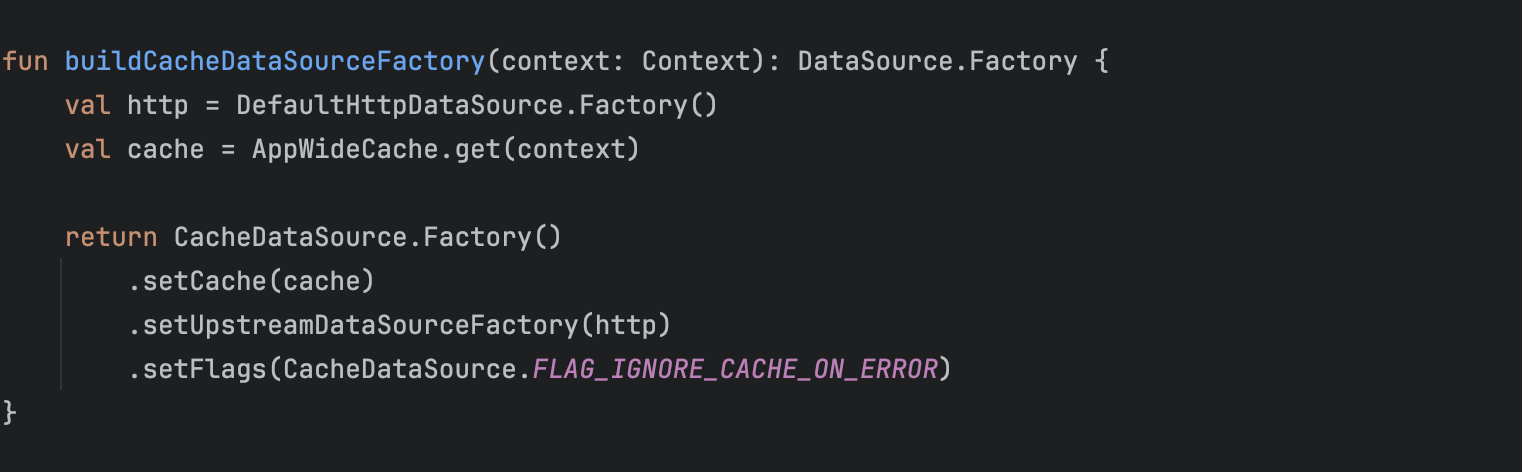
Task: Click the return keyword
Action: point(111,237)
